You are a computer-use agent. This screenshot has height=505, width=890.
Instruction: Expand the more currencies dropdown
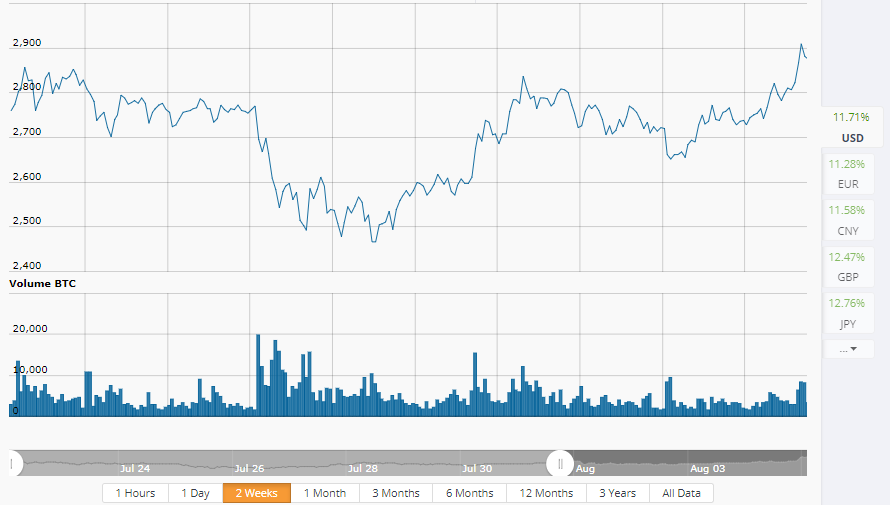click(849, 349)
